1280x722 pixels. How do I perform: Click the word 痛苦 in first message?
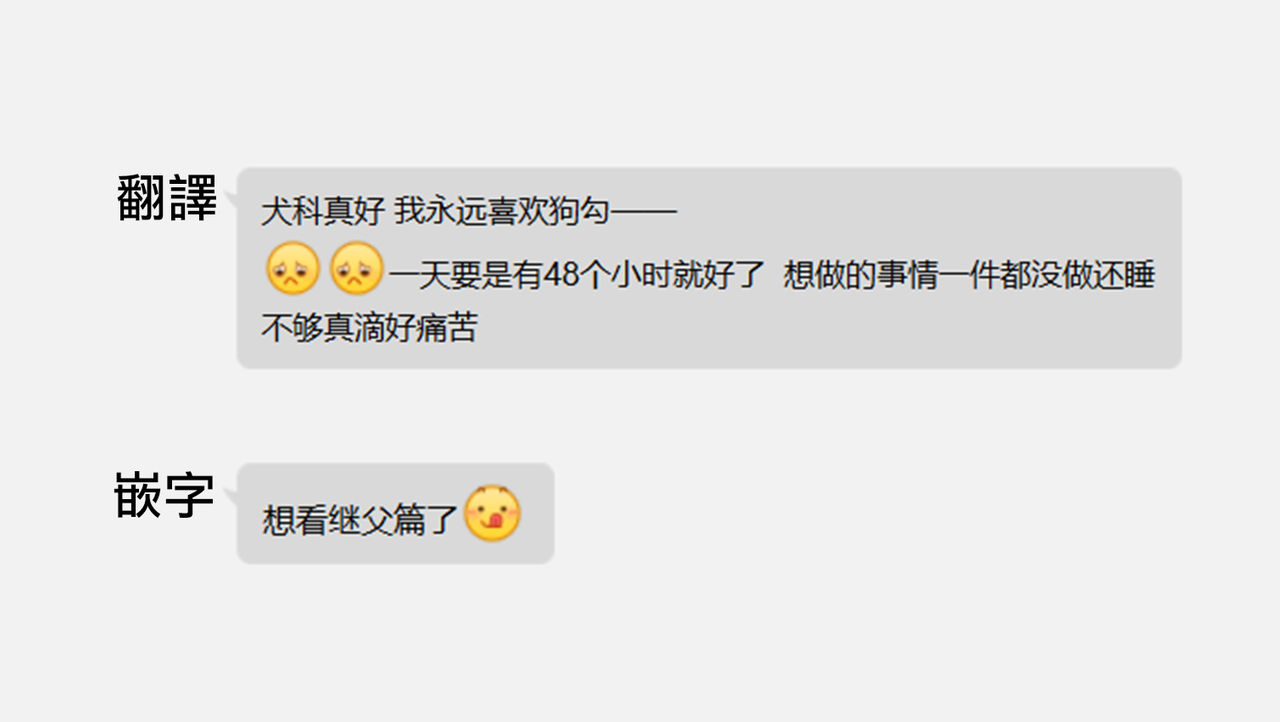coord(446,328)
